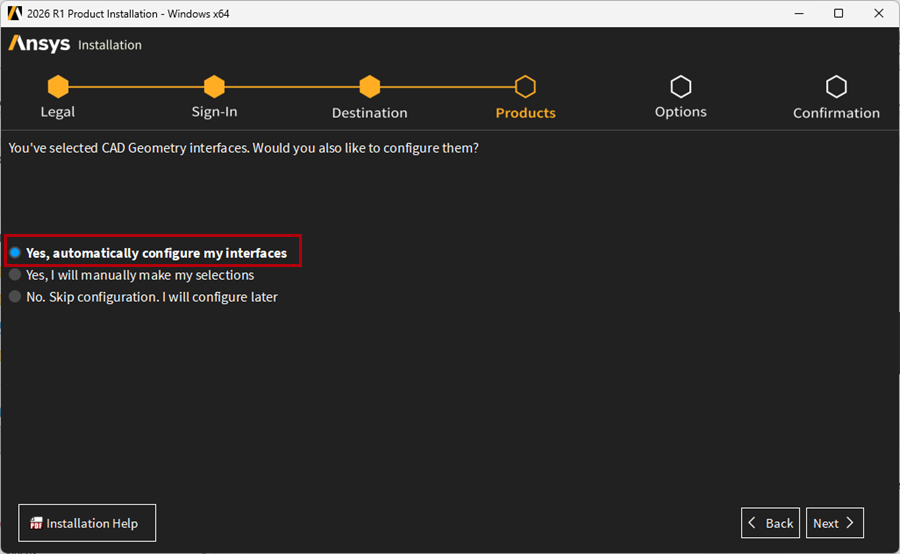Click the Legal step label
The height and width of the screenshot is (554, 900).
[57, 112]
